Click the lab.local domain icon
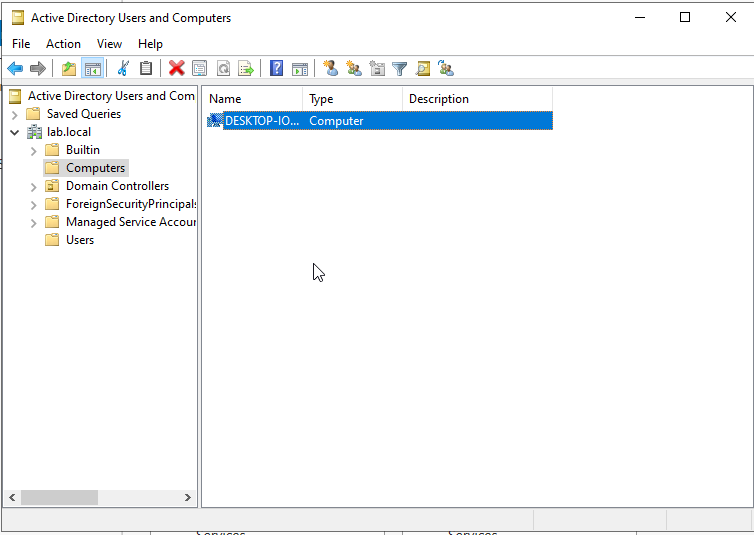 click(34, 132)
